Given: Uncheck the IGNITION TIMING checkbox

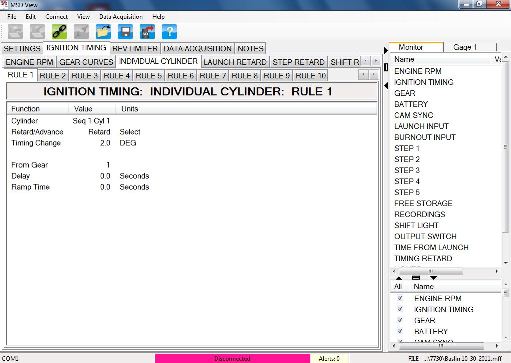Looking at the screenshot, I should click(x=400, y=309).
